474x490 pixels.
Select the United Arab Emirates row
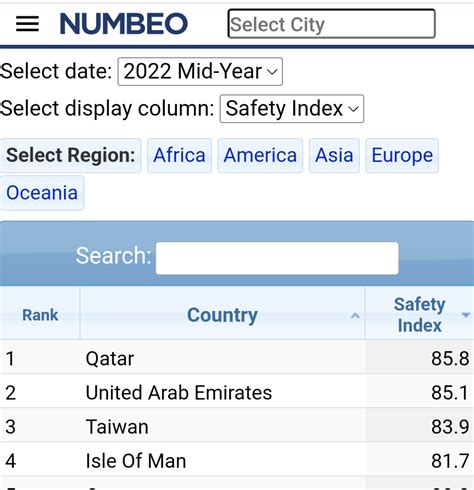237,392
